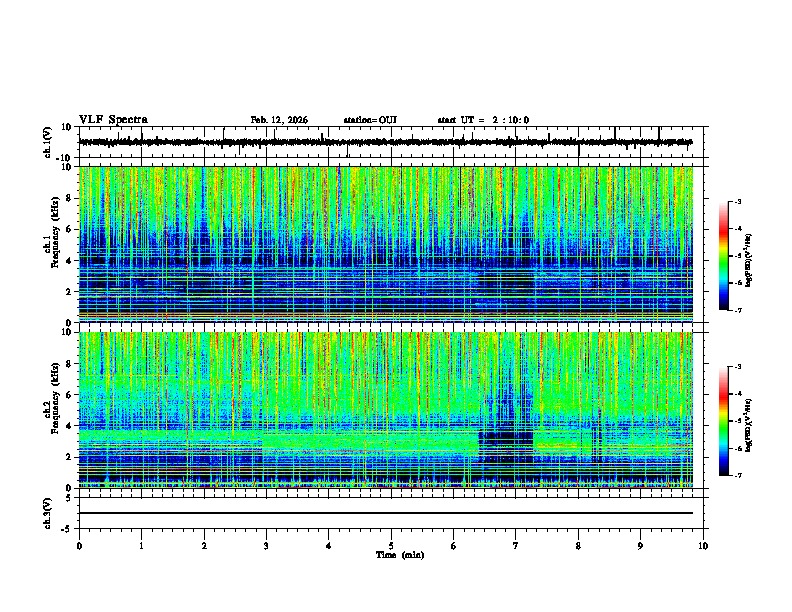
Task: Click time axis tick label '5'
Action: (x=391, y=546)
